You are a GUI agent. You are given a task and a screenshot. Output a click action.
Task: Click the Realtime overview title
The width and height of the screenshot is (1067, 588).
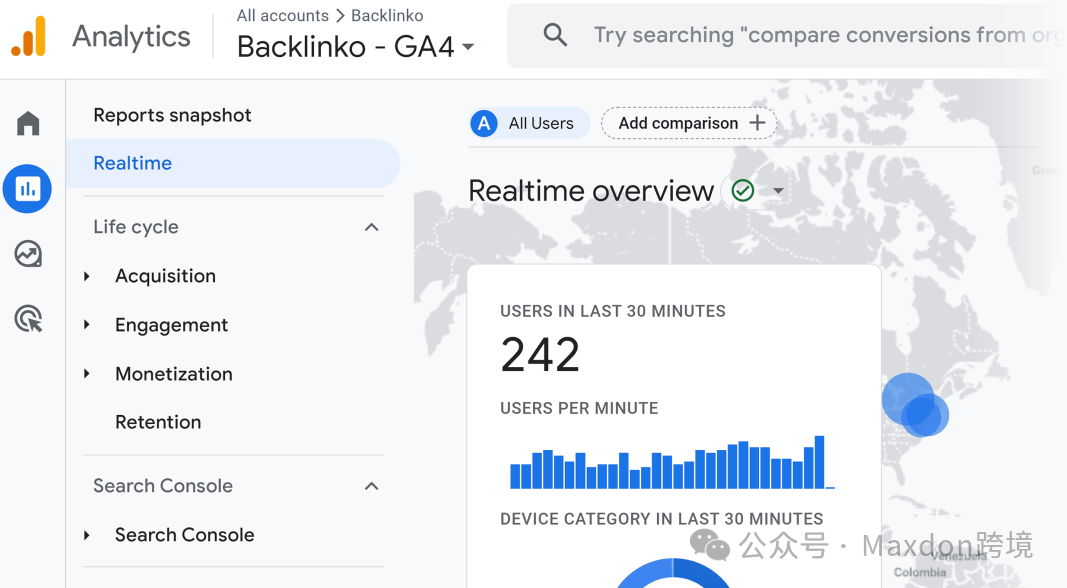click(591, 191)
